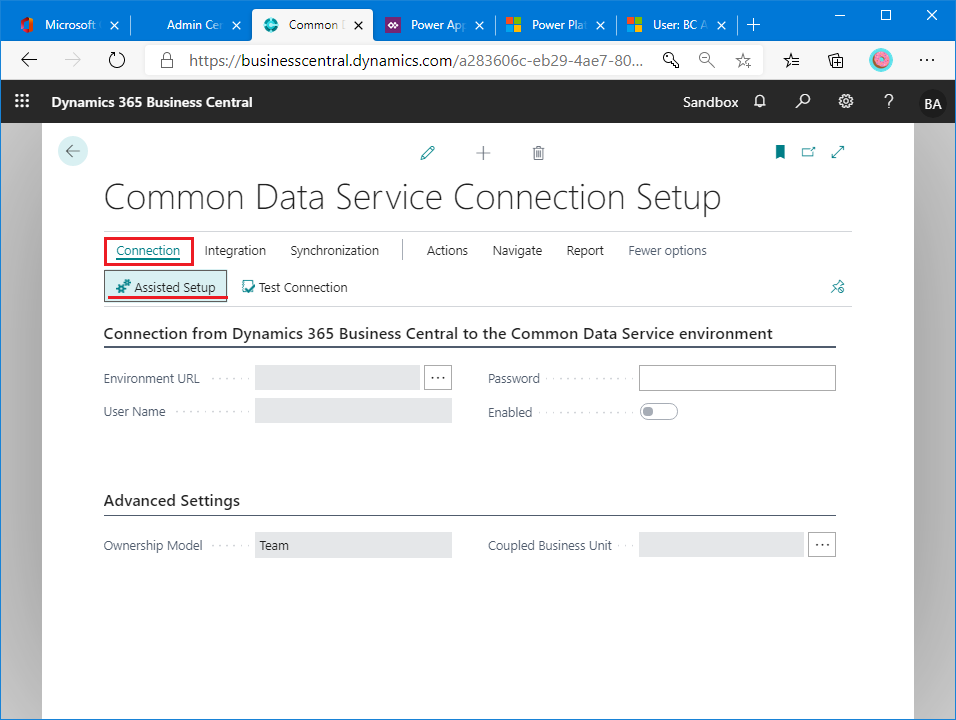Open Coupled Business Unit lookup ellipsis
Image resolution: width=956 pixels, height=720 pixels.
click(x=822, y=544)
